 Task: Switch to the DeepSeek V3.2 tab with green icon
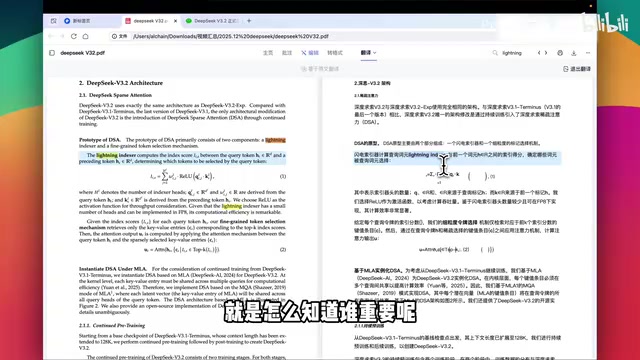[212, 21]
